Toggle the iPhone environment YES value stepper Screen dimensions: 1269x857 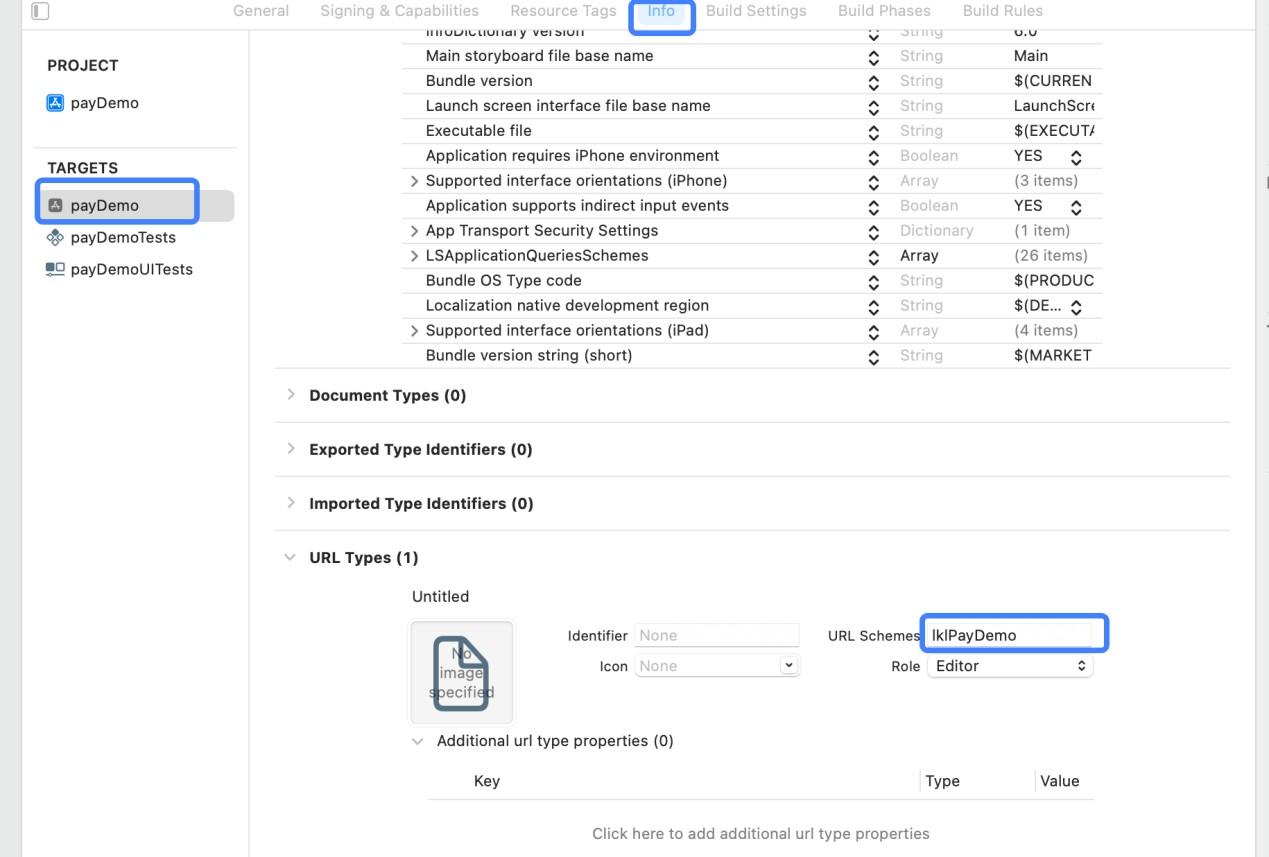[1076, 157]
